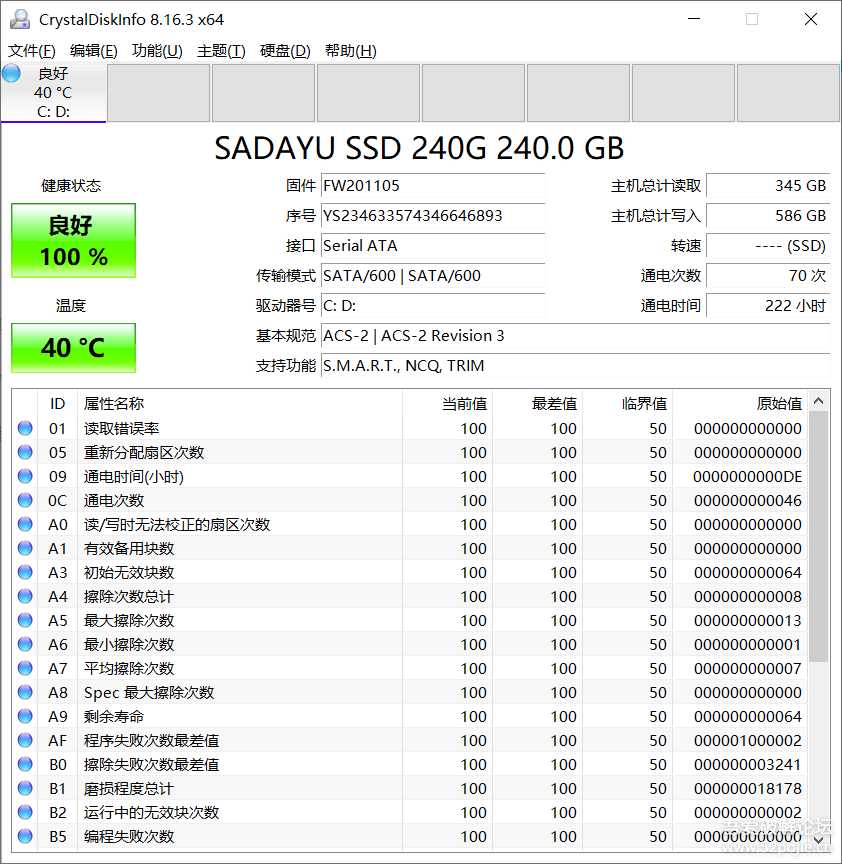Click blue status icon of 剩余寿命 row (A9)

(x=25, y=717)
